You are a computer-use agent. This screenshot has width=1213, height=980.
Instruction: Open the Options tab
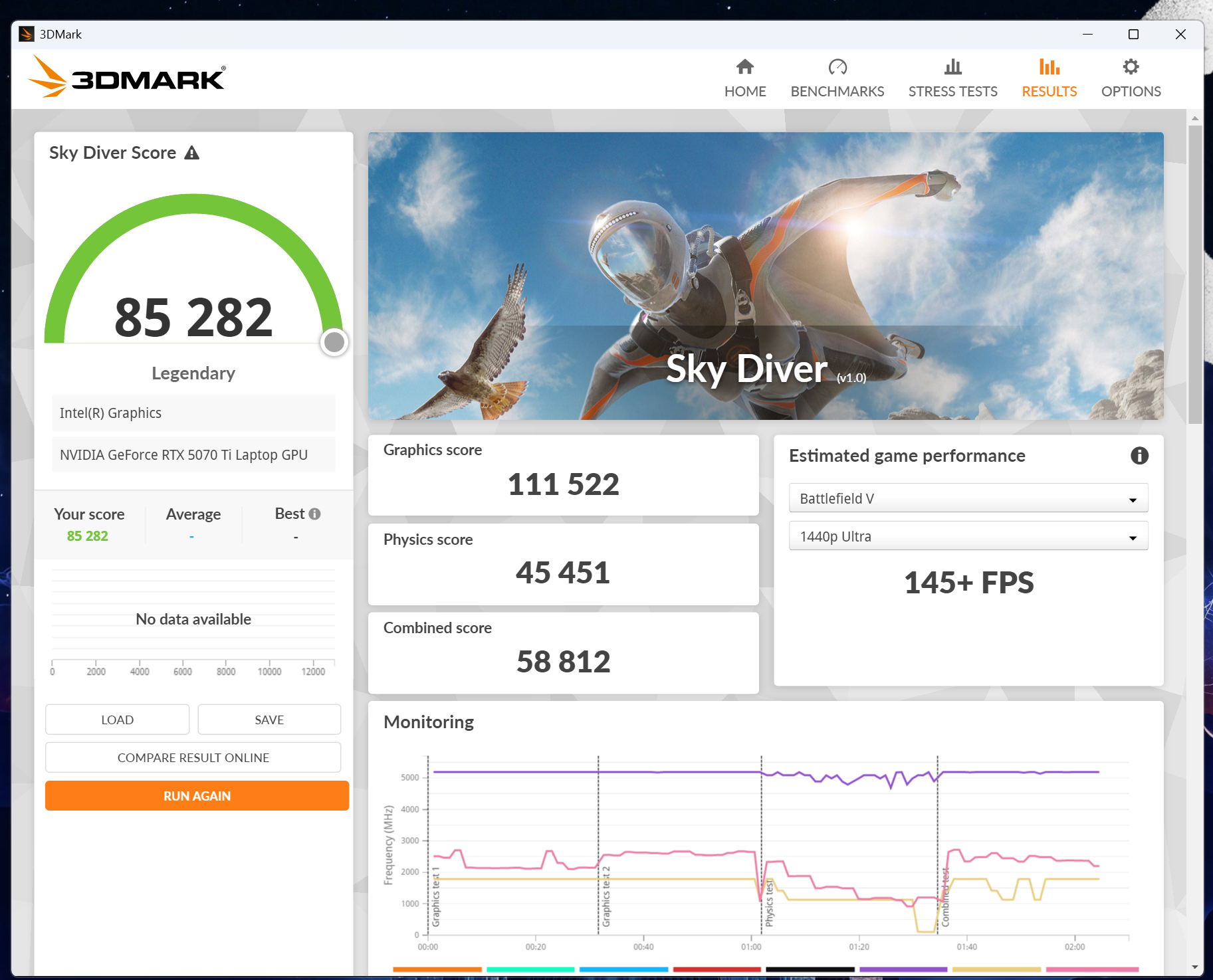coord(1131,78)
